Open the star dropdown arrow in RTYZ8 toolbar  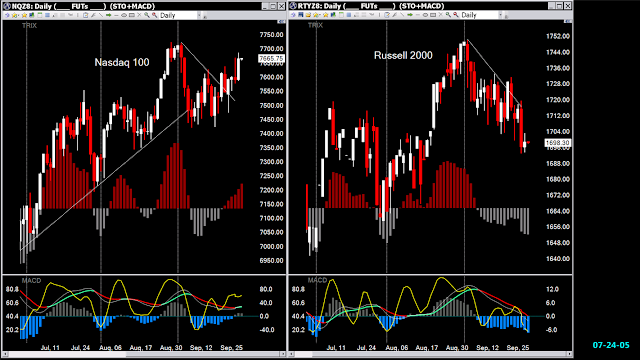(320, 15)
